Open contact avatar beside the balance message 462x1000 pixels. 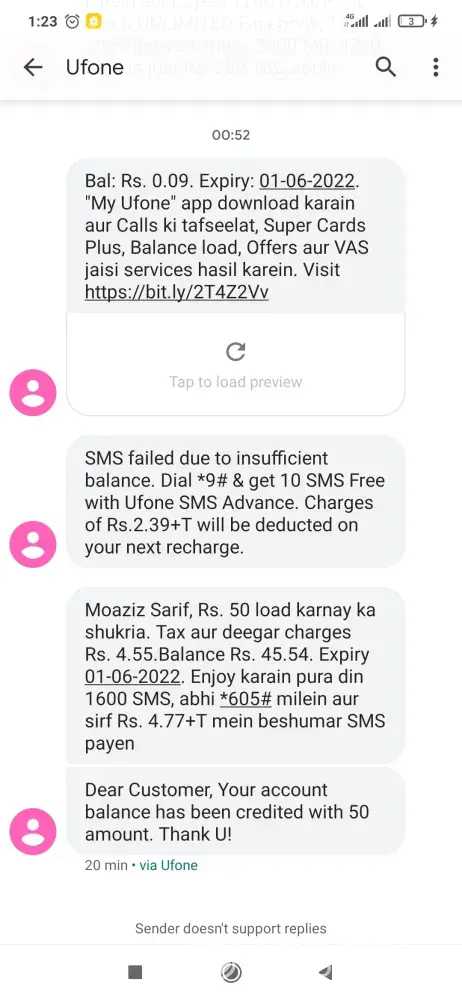coord(33,392)
